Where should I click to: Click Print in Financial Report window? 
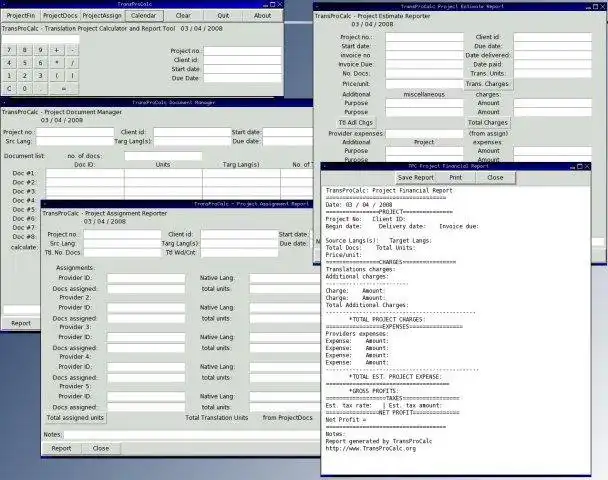456,178
